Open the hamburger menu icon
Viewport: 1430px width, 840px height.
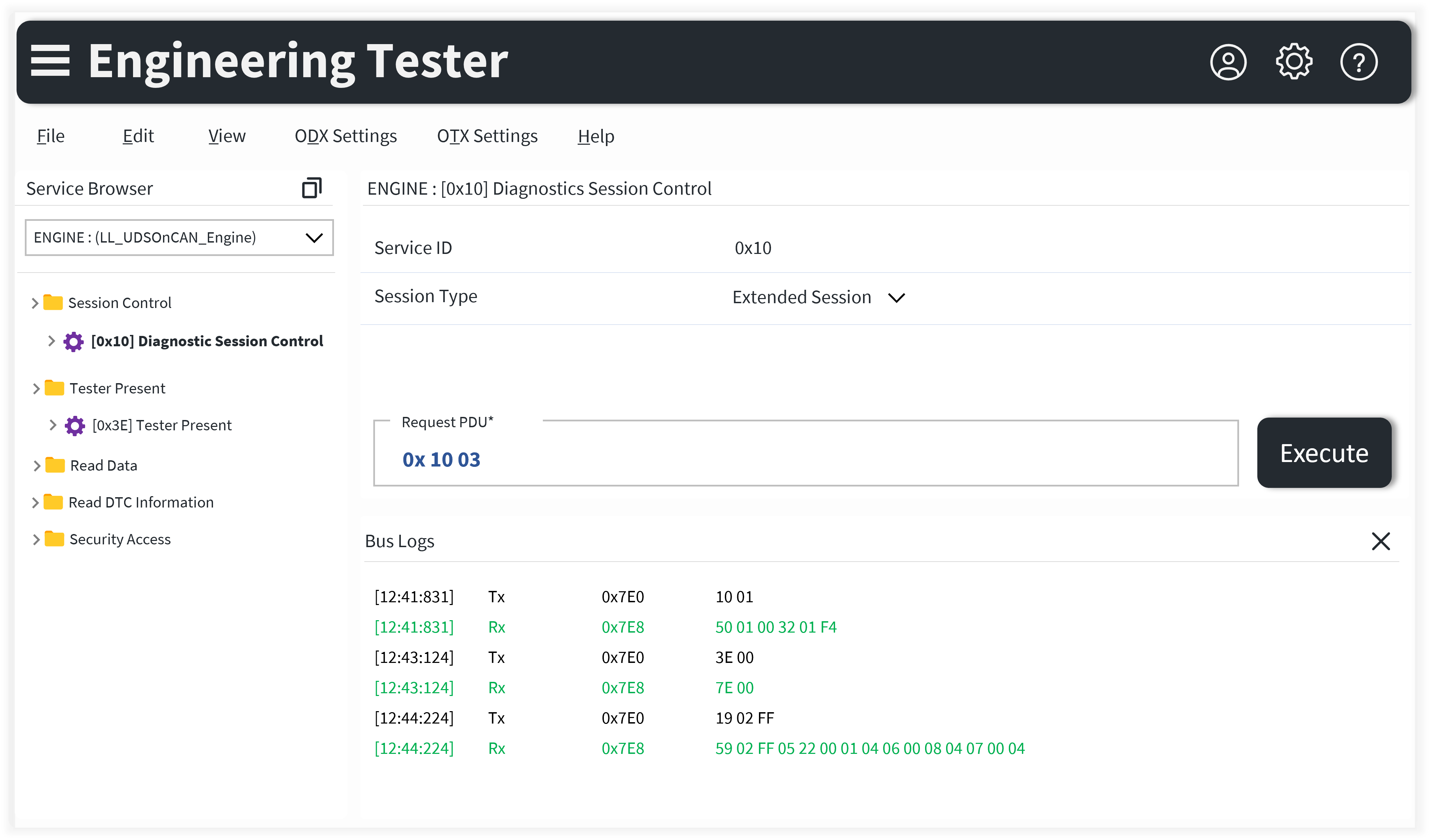(50, 61)
